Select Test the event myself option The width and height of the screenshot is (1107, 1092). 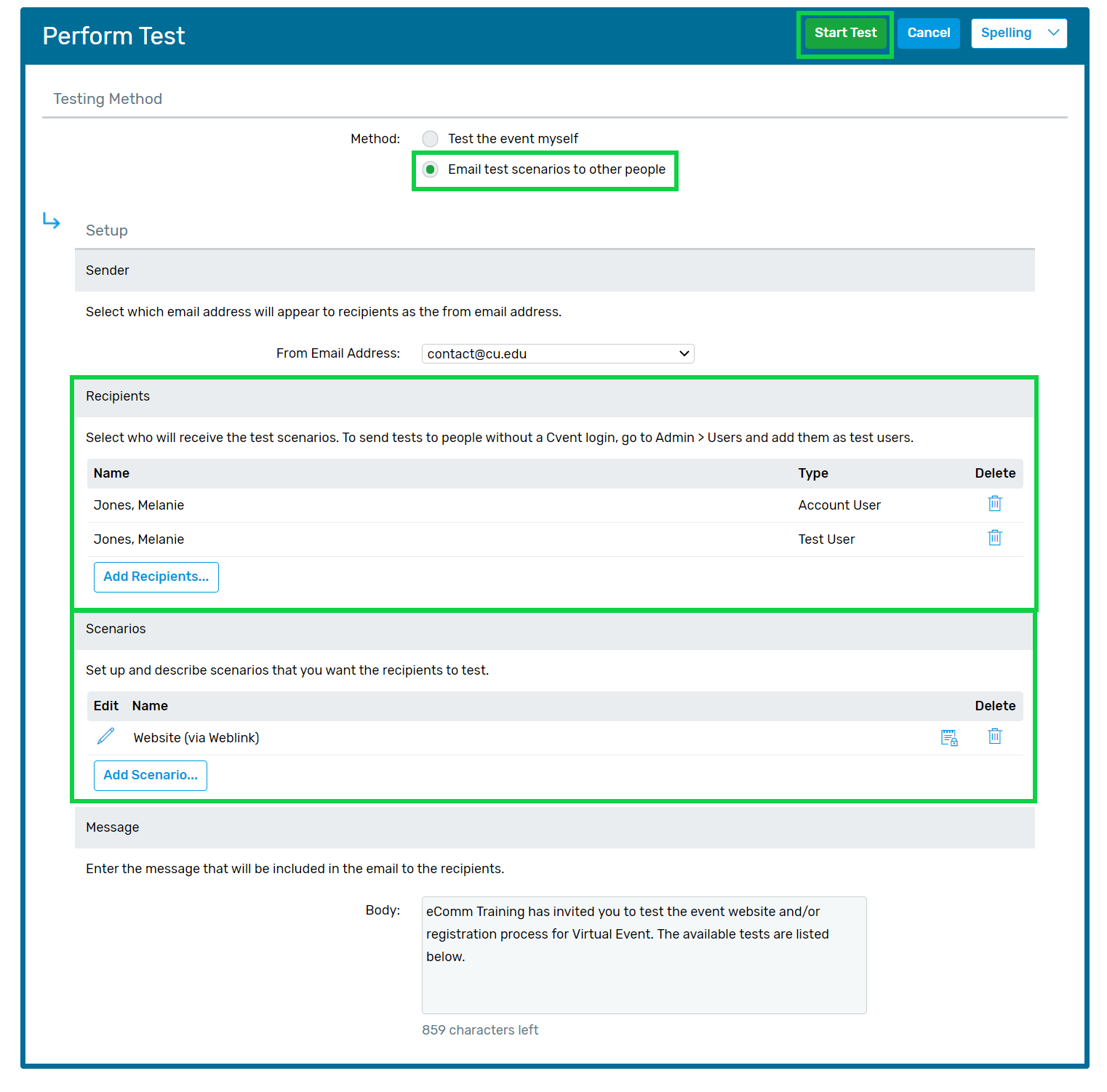tap(431, 139)
